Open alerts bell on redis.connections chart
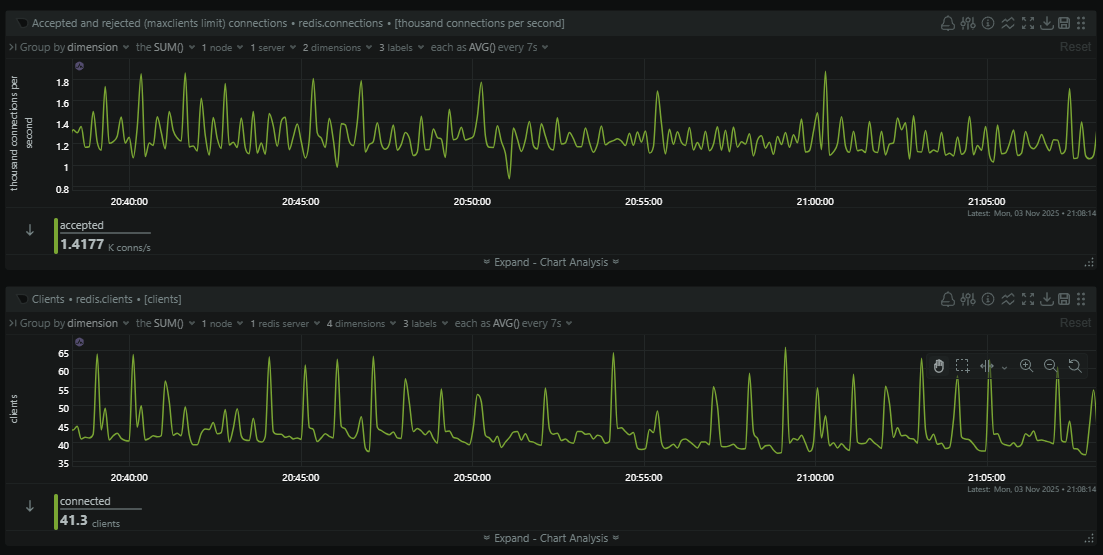Image resolution: width=1103 pixels, height=555 pixels. pyautogui.click(x=948, y=23)
